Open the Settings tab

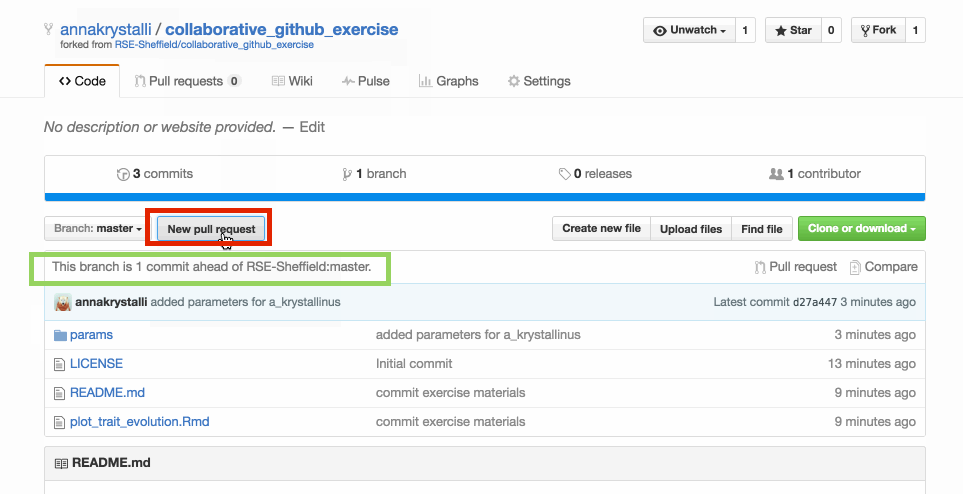(x=539, y=81)
